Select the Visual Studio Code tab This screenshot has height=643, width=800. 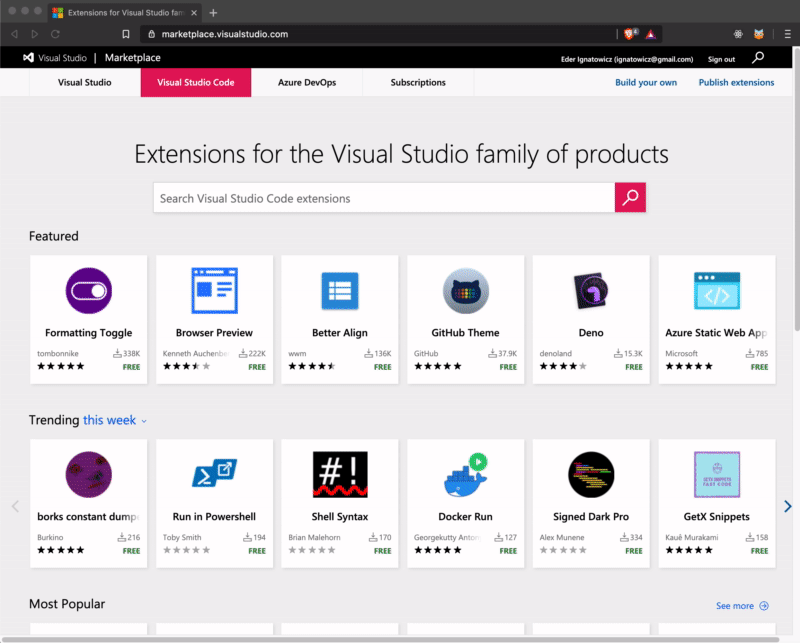(196, 82)
